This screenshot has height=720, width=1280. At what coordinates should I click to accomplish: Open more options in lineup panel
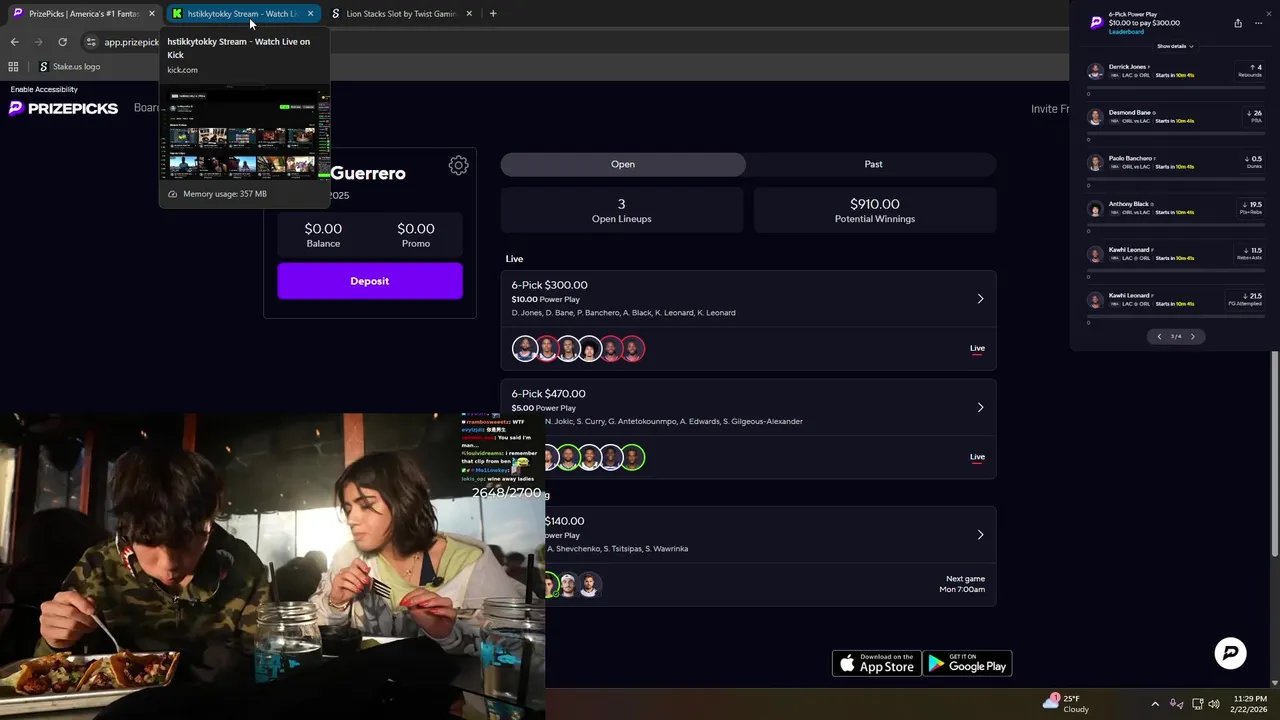pyautogui.click(x=1258, y=23)
